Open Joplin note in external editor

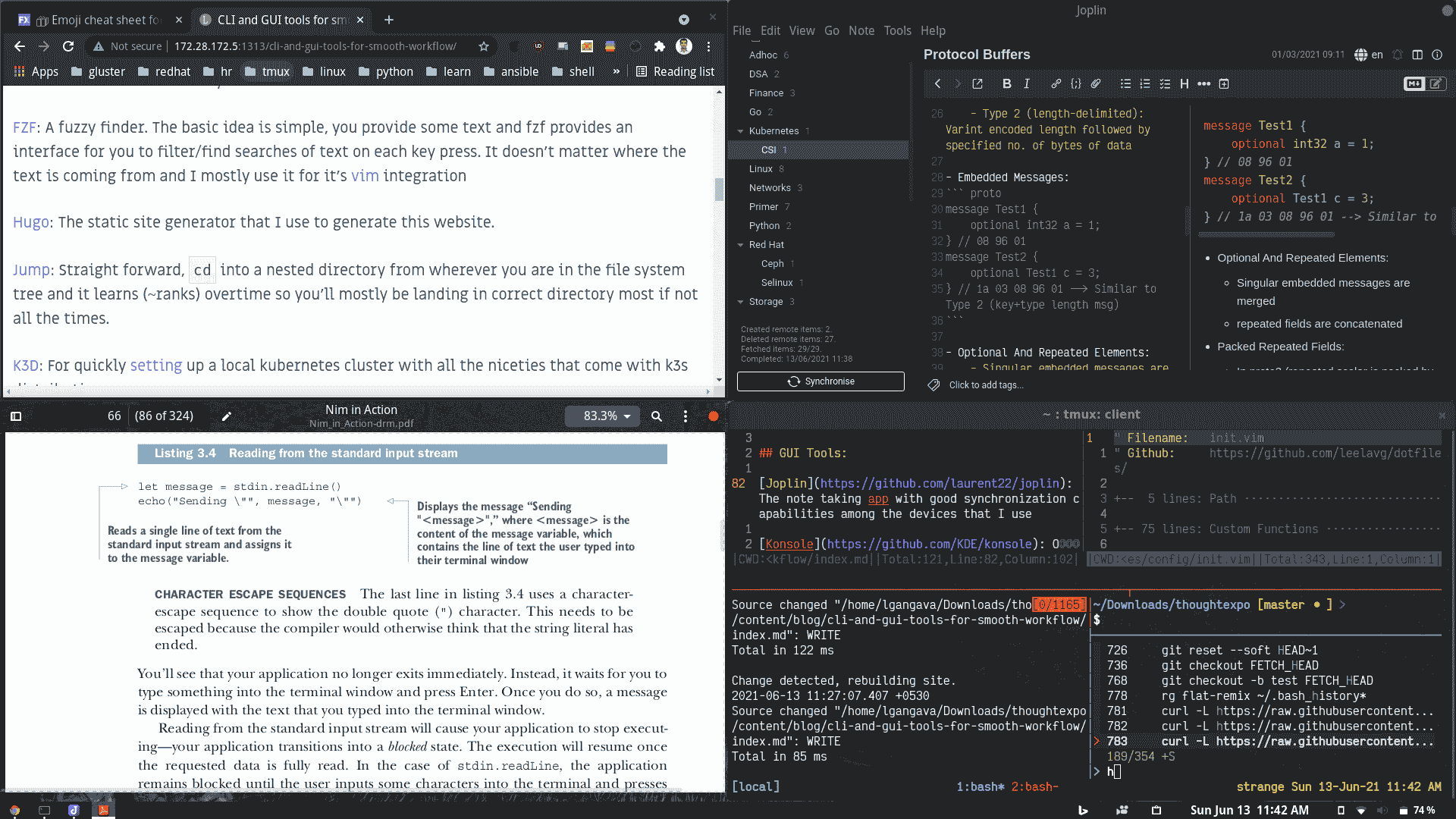pos(977,84)
